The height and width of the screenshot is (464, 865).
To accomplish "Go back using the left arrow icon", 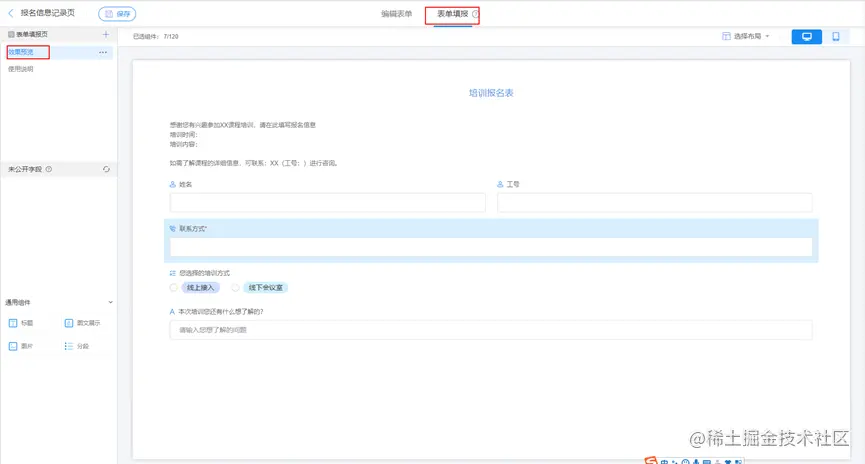I will pyautogui.click(x=10, y=13).
